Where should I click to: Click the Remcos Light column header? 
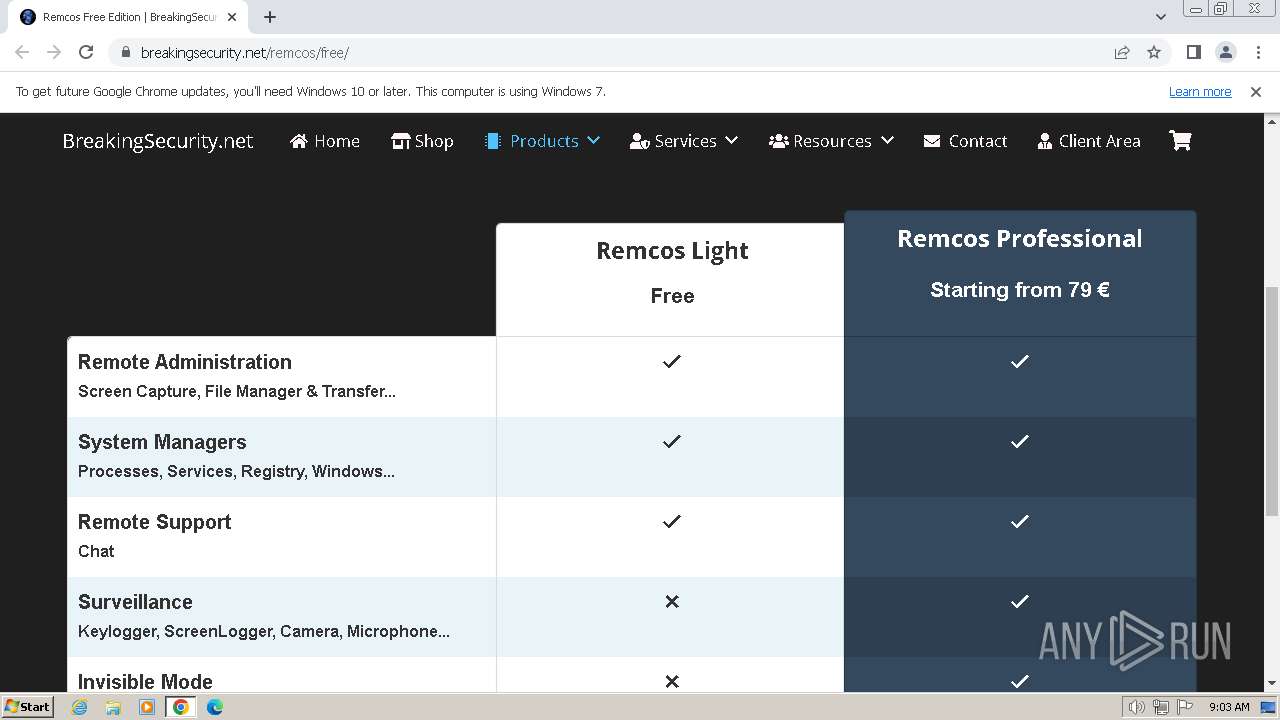click(672, 251)
